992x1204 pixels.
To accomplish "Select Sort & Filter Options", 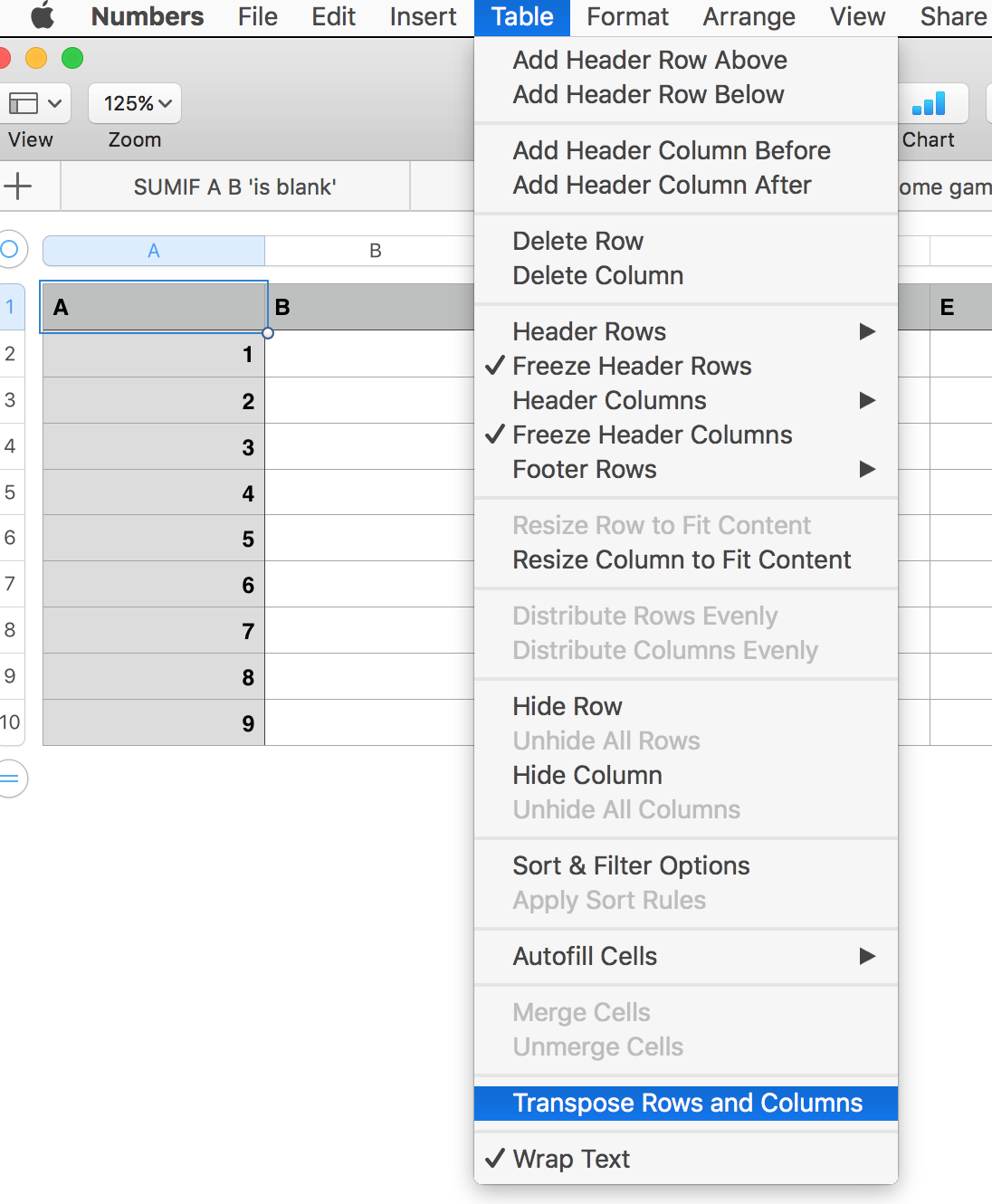I will point(631,865).
